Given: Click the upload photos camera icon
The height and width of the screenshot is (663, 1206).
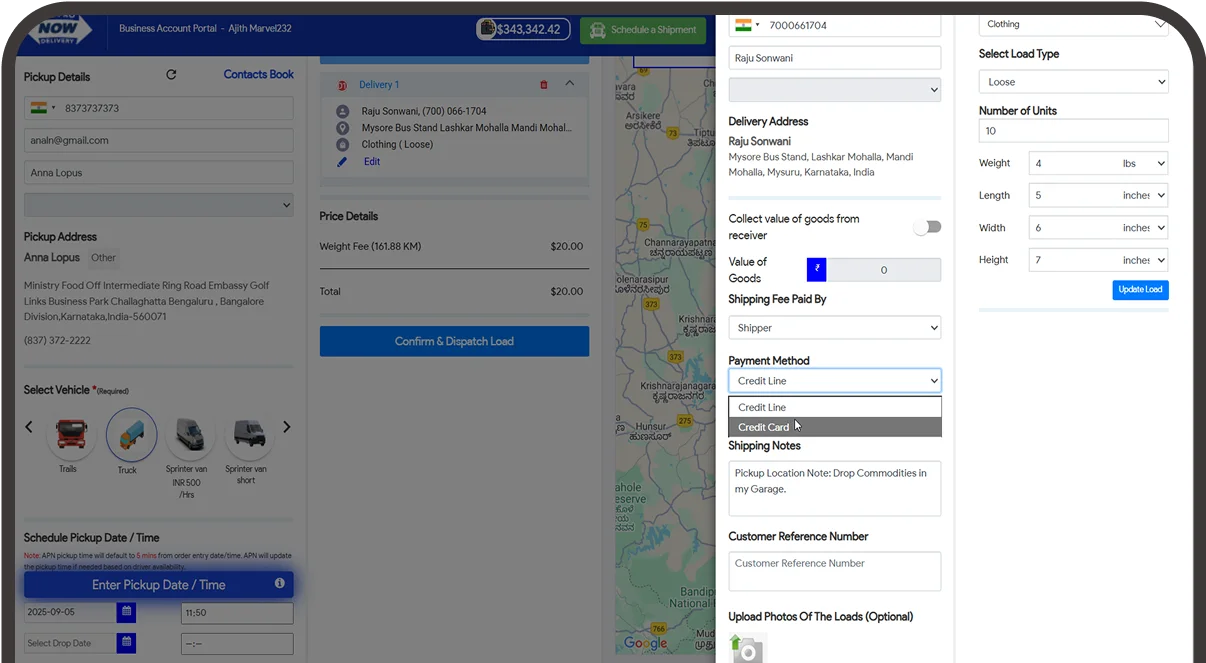Looking at the screenshot, I should [x=746, y=648].
